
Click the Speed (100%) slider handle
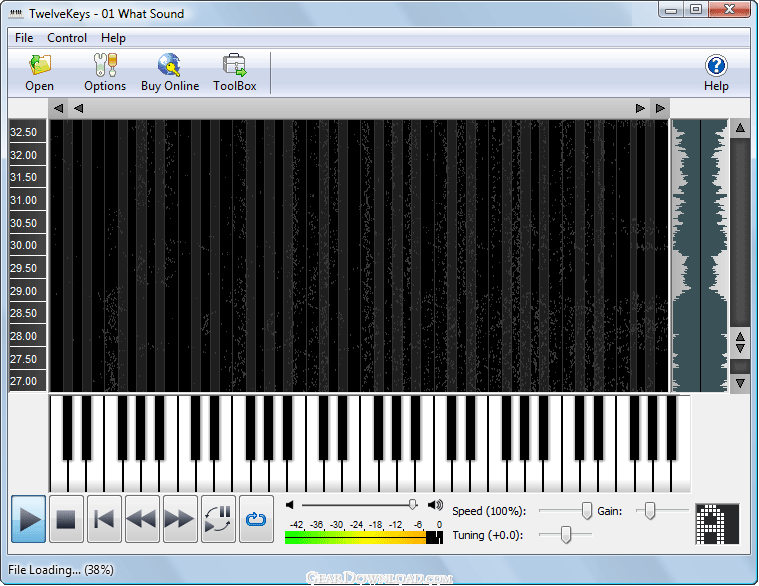coord(587,511)
